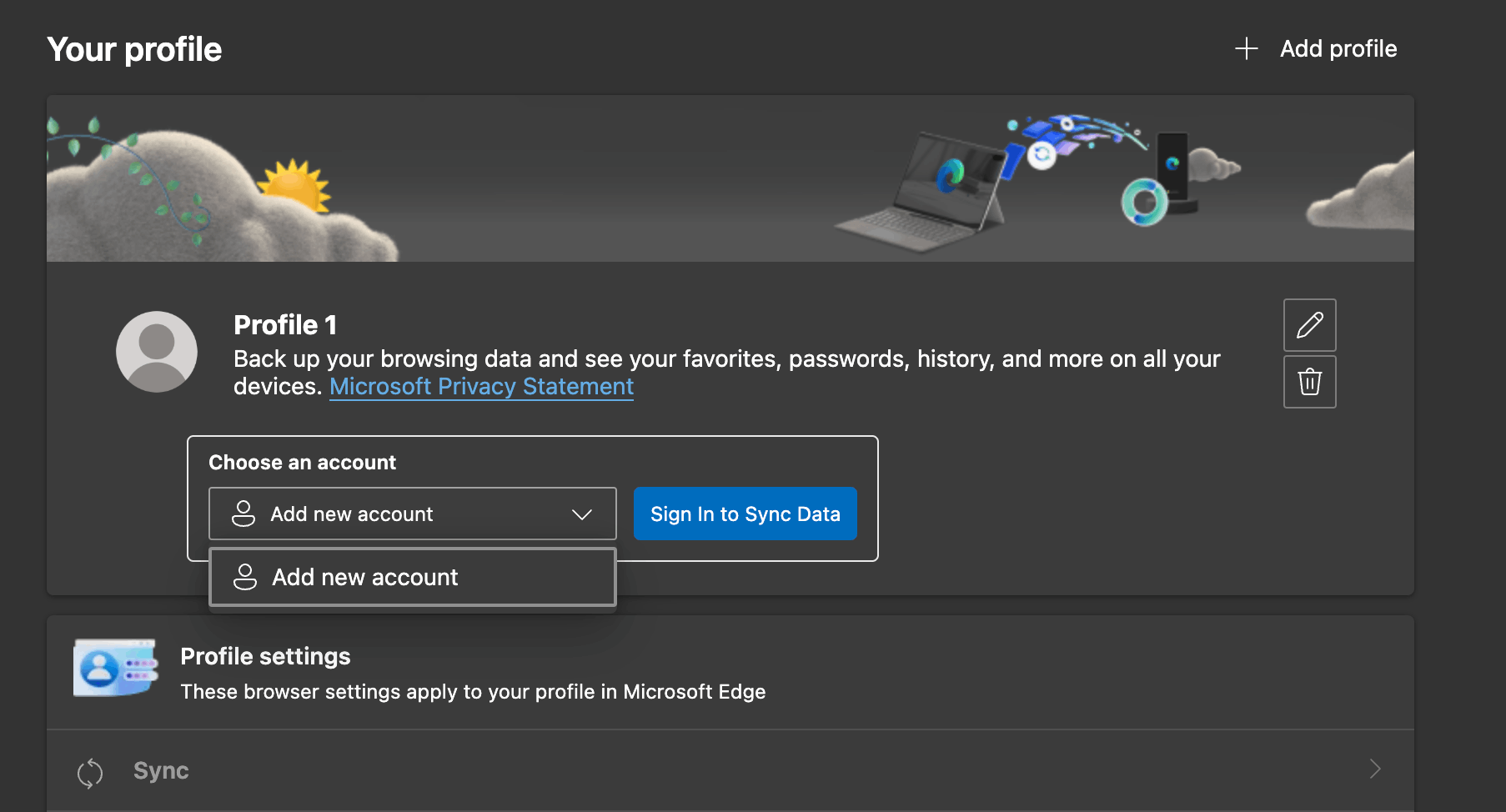Open the Microsoft Privacy Statement link
The height and width of the screenshot is (812, 1506).
481,387
